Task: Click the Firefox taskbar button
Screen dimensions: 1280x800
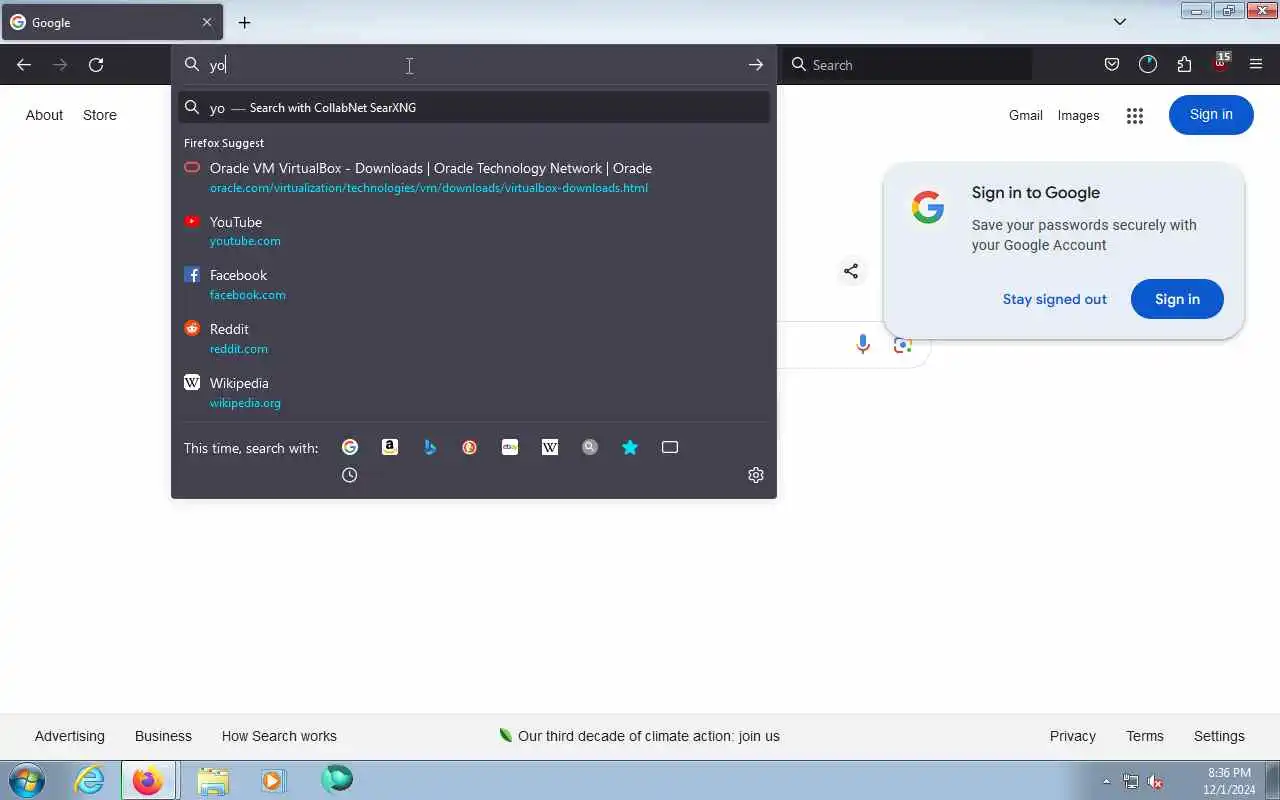Action: click(x=148, y=780)
